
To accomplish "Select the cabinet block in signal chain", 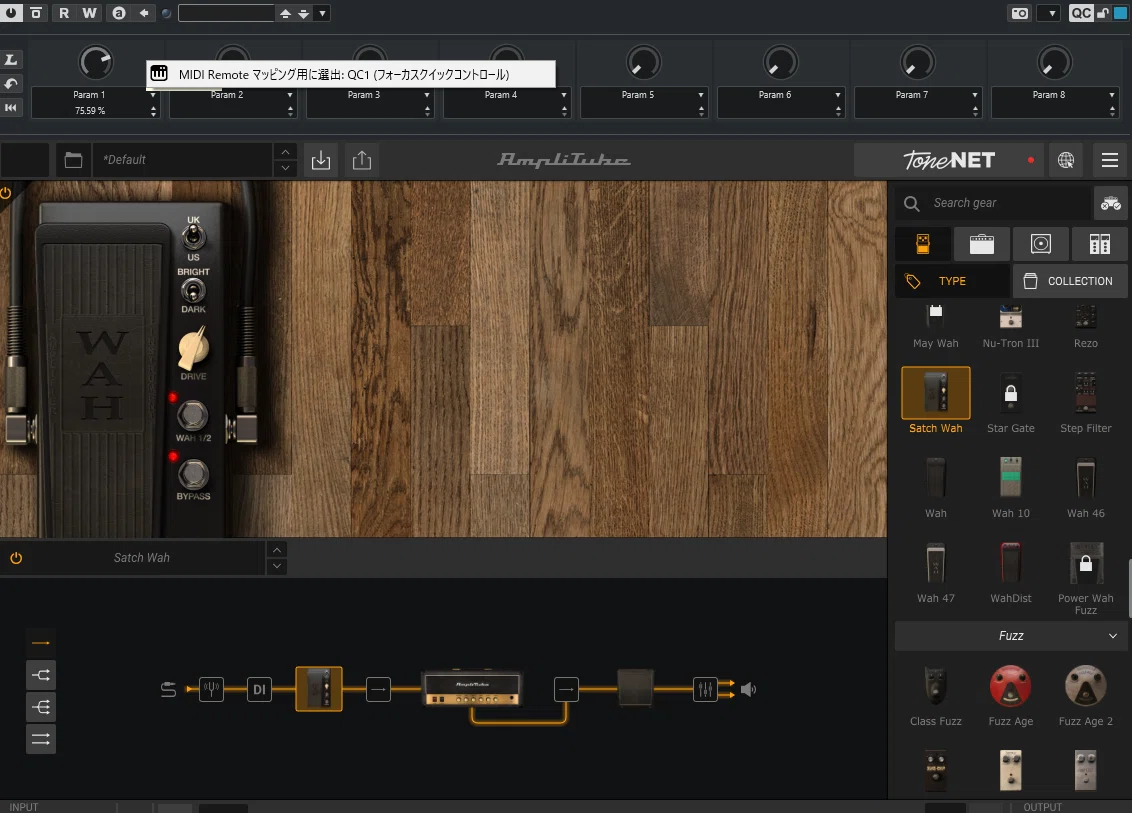I will click(x=635, y=688).
